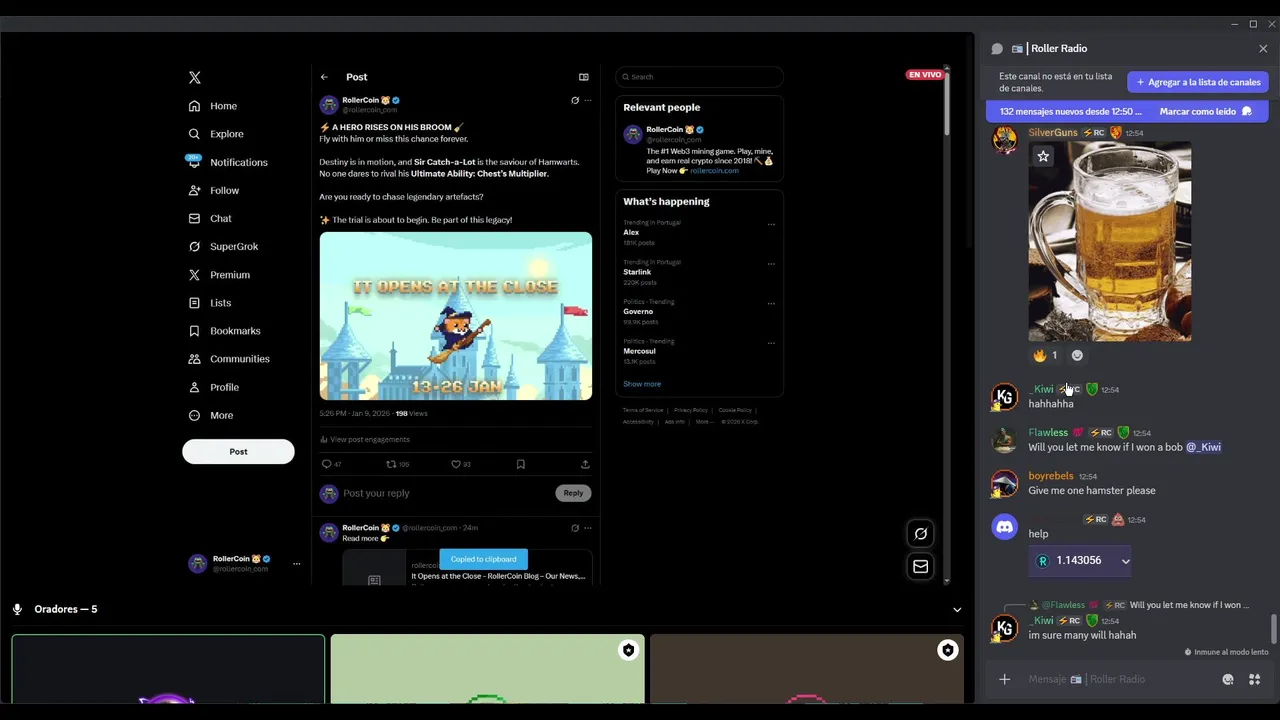The width and height of the screenshot is (1280, 720).
Task: Open Notifications in X sidebar
Action: click(x=227, y=162)
